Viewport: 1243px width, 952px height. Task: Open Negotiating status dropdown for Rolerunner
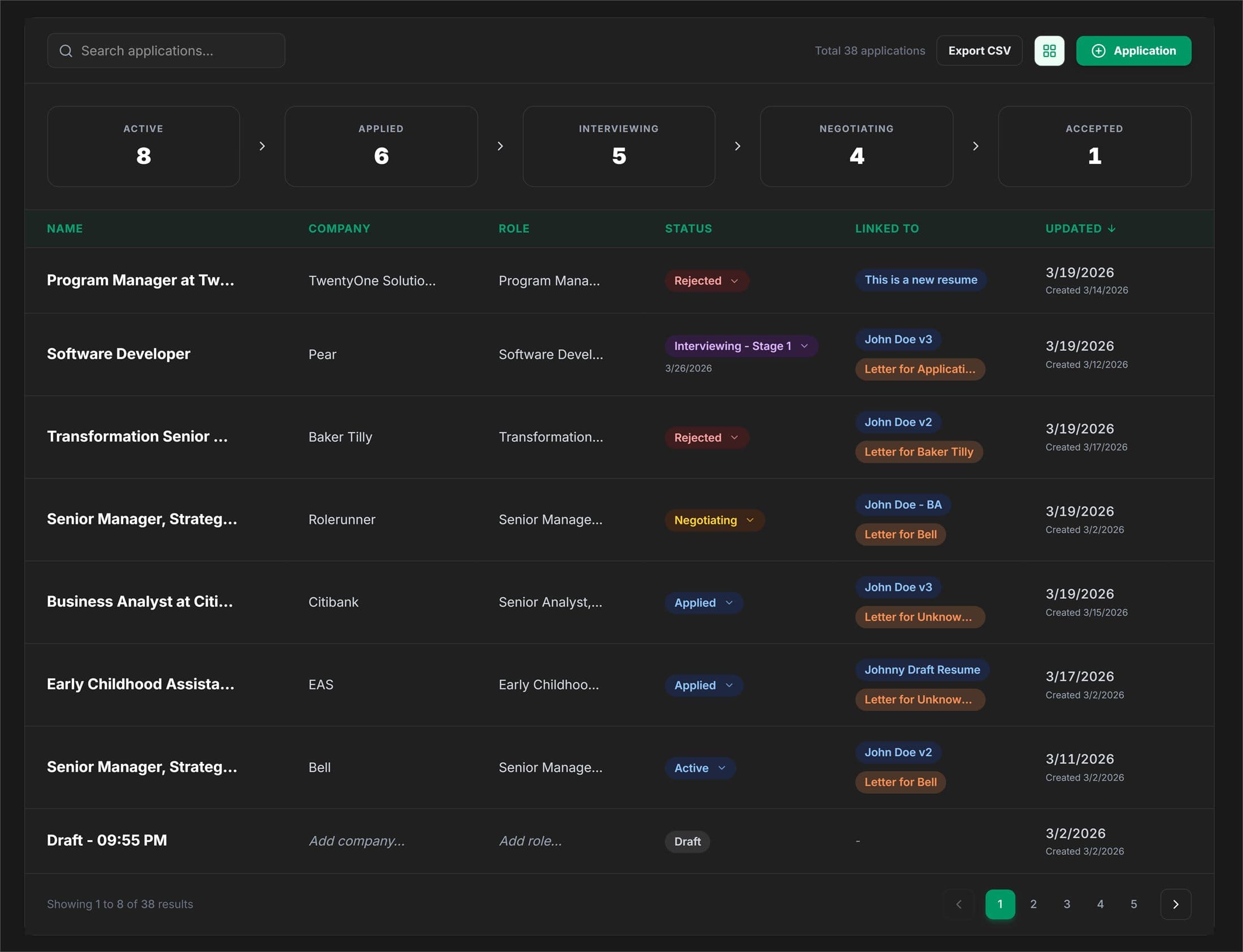point(714,520)
